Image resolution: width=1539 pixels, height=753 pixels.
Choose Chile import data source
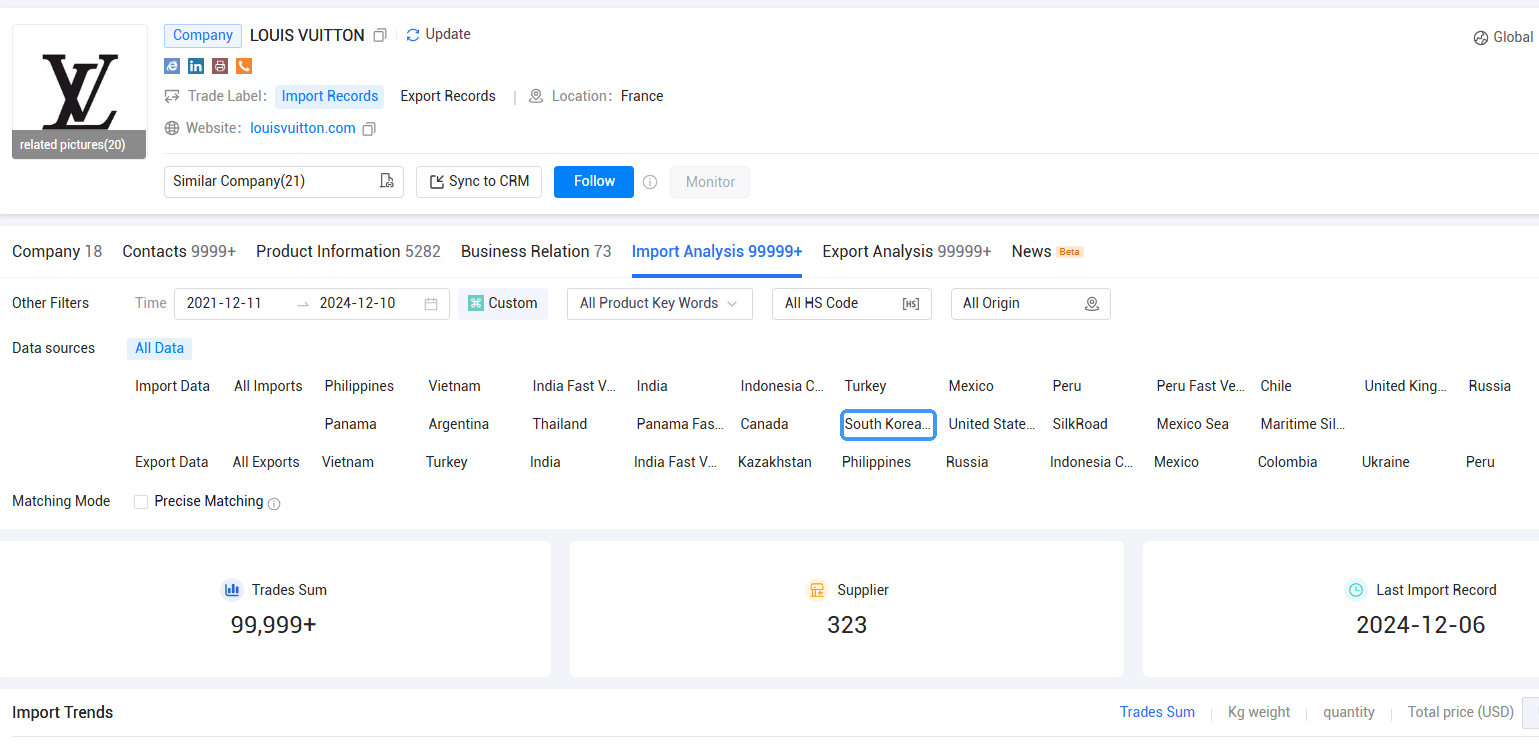tap(1276, 387)
